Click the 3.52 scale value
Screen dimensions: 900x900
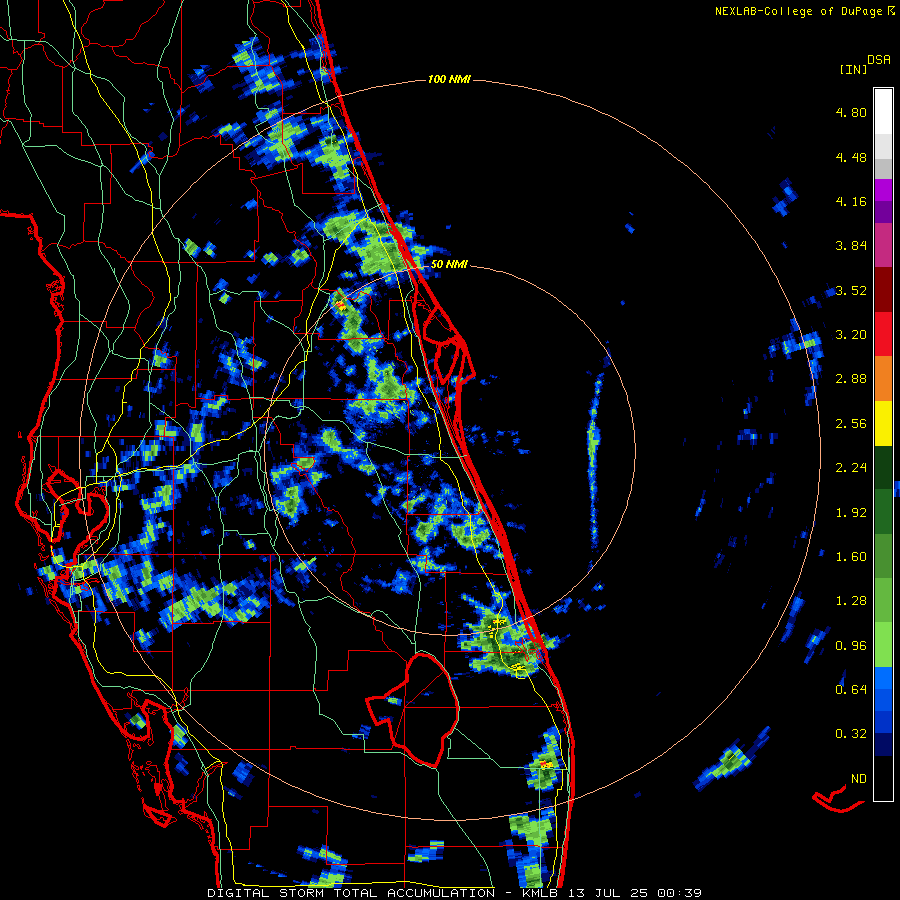tap(851, 290)
